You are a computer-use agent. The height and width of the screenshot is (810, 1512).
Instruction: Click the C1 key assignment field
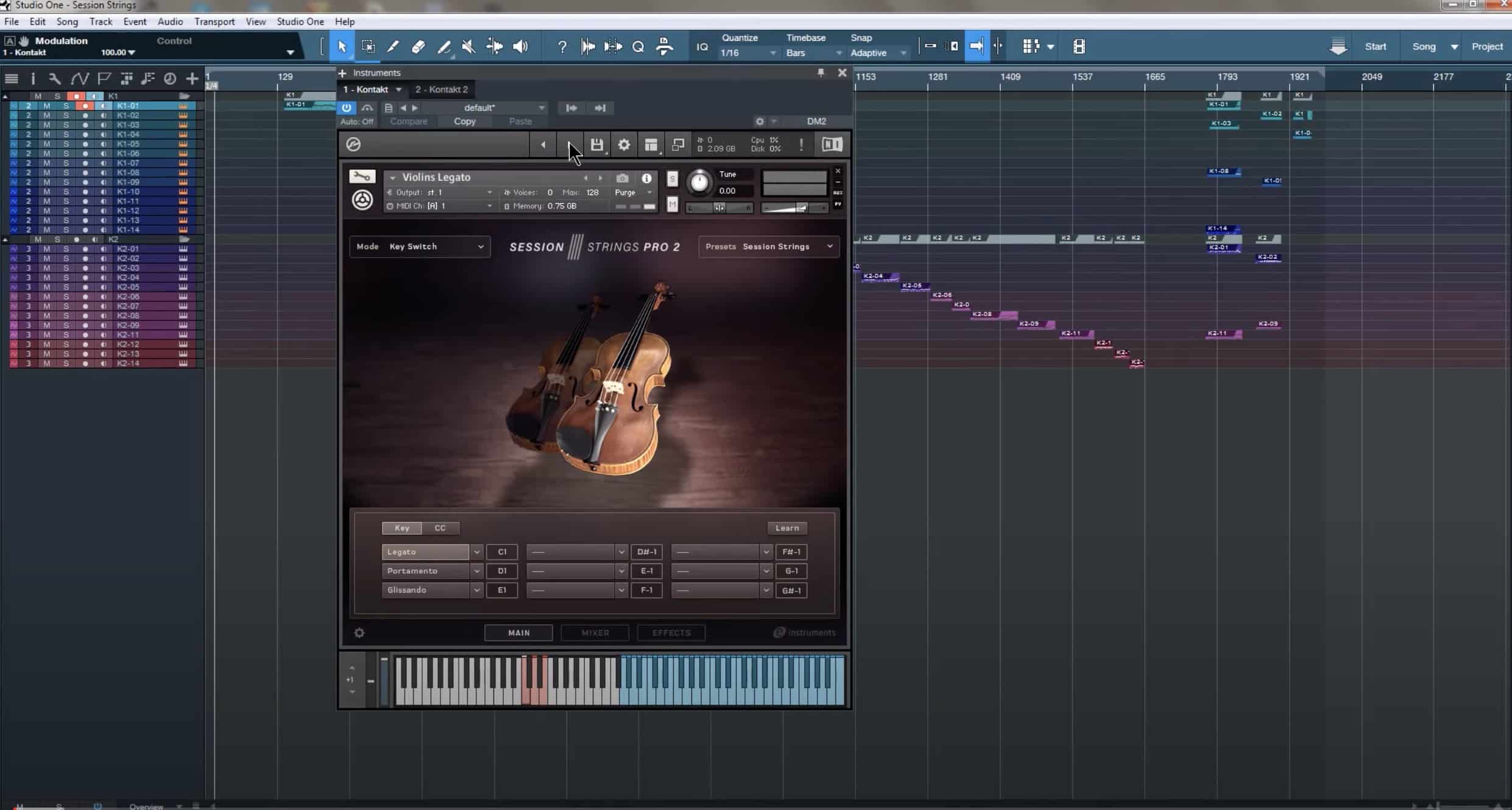click(502, 552)
